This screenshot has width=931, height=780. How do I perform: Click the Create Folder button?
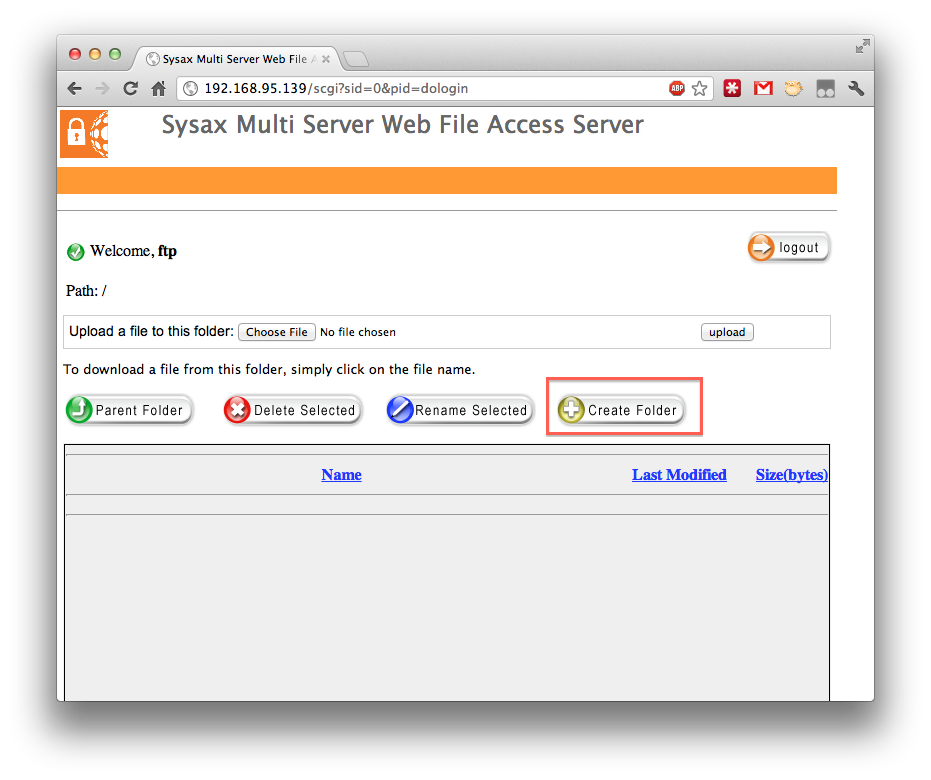621,410
